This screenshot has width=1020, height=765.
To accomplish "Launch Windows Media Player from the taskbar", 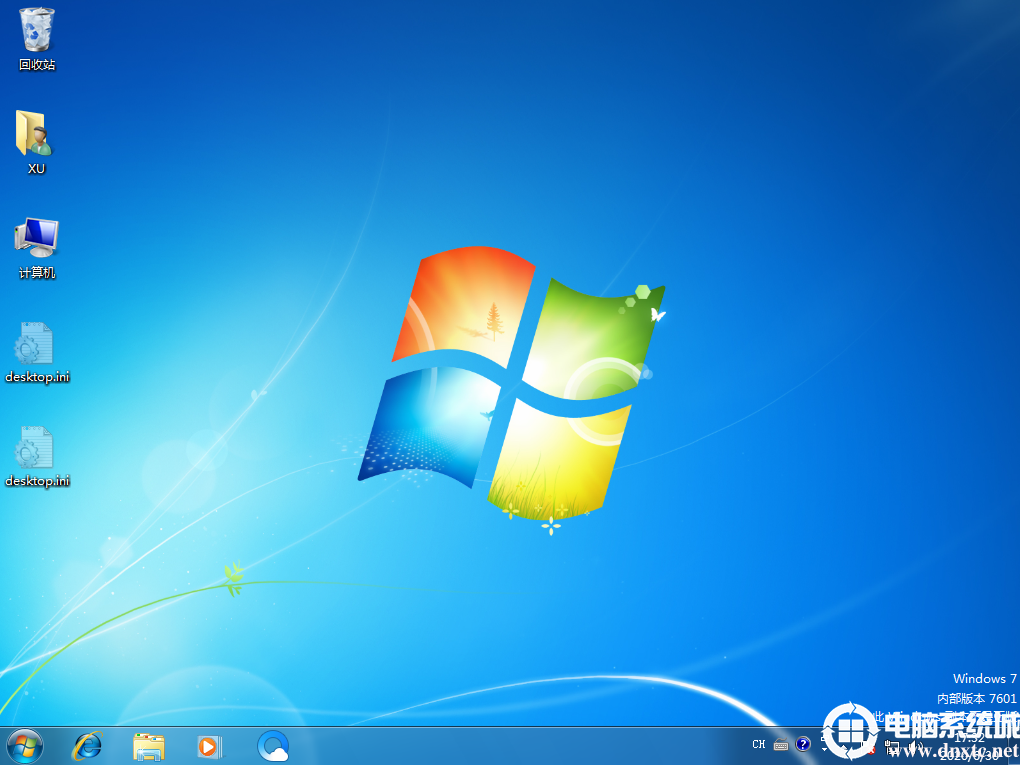I will pyautogui.click(x=209, y=745).
